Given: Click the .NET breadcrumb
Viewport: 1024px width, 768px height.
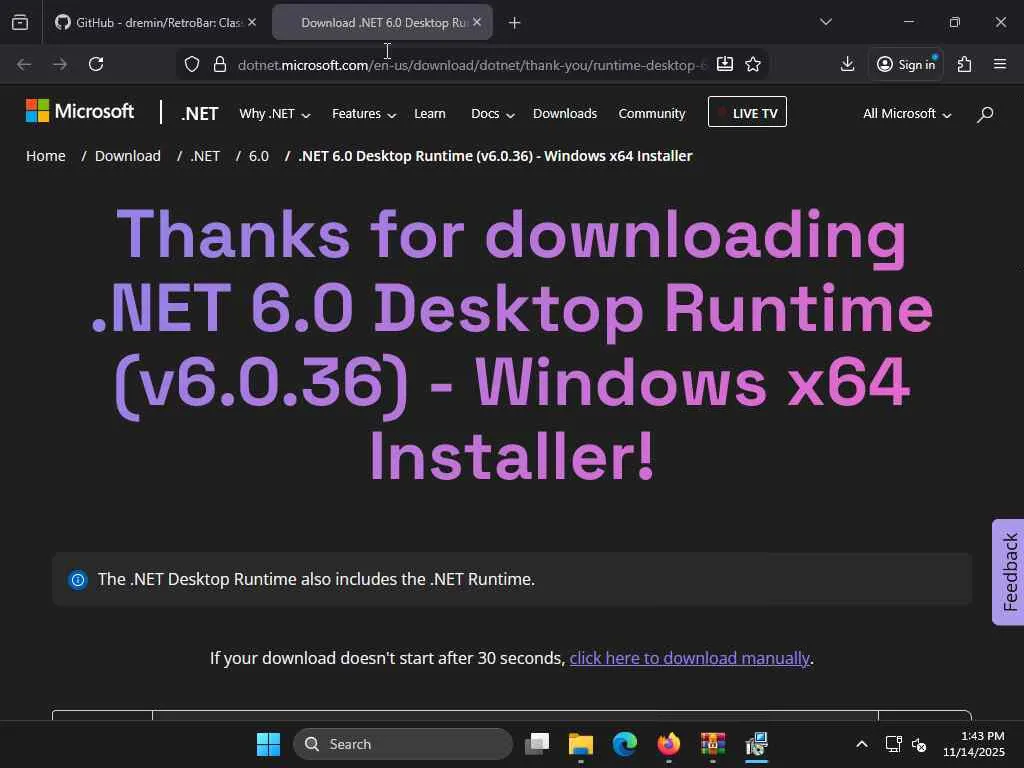Looking at the screenshot, I should (205, 156).
